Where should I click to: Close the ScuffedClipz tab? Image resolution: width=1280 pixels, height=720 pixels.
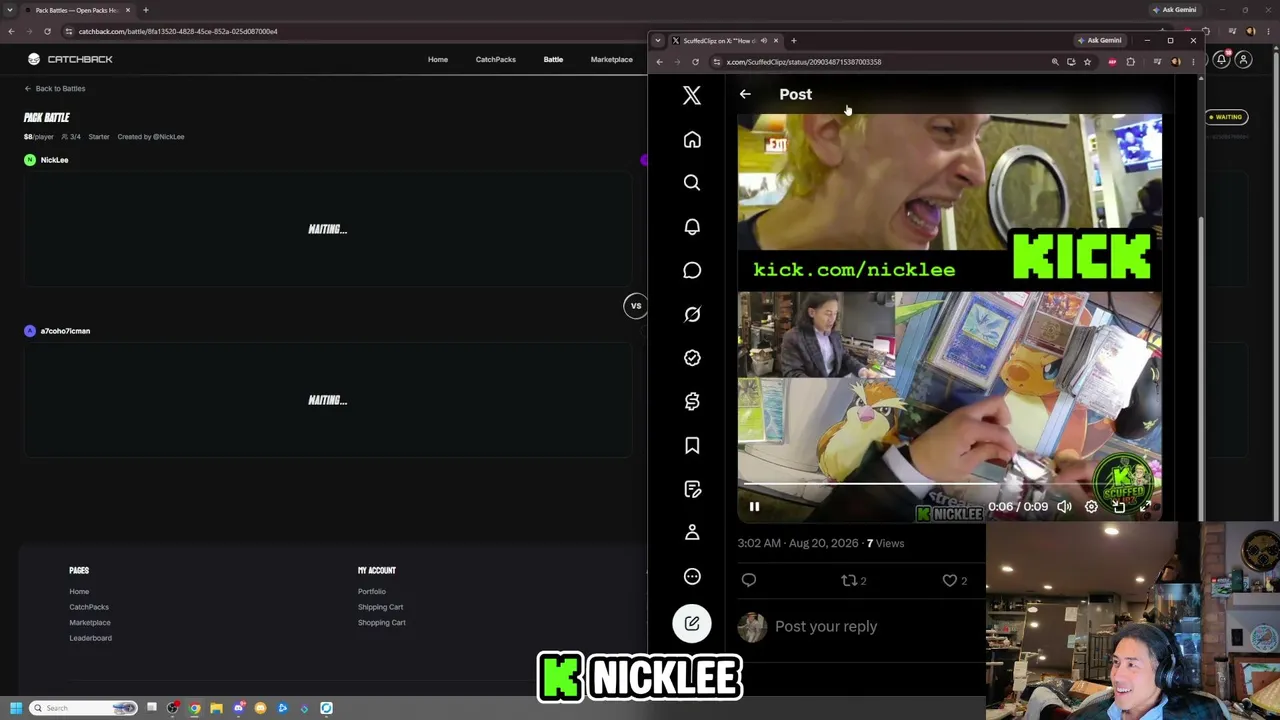[775, 41]
